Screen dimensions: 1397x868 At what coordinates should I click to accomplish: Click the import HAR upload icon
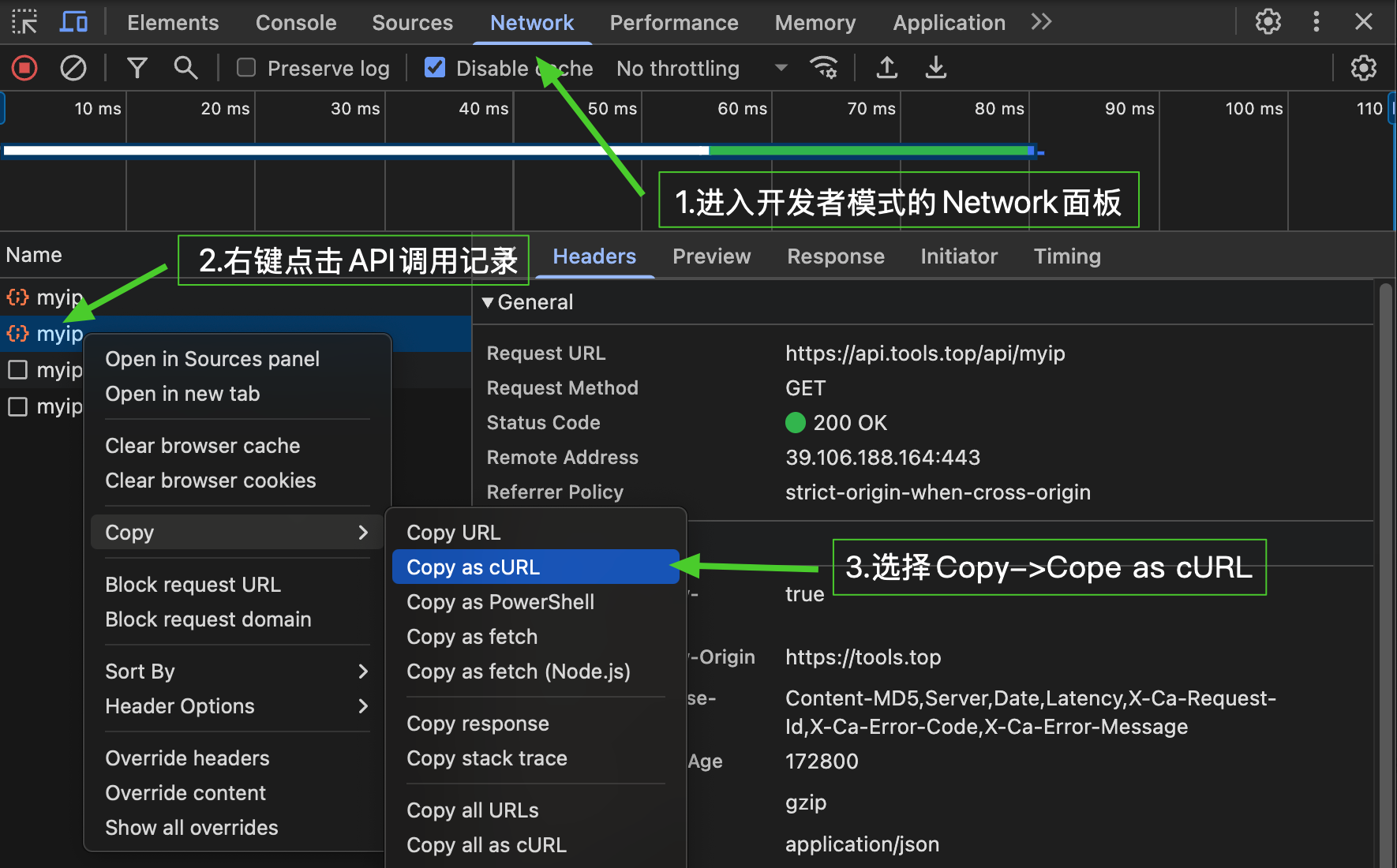pyautogui.click(x=887, y=69)
